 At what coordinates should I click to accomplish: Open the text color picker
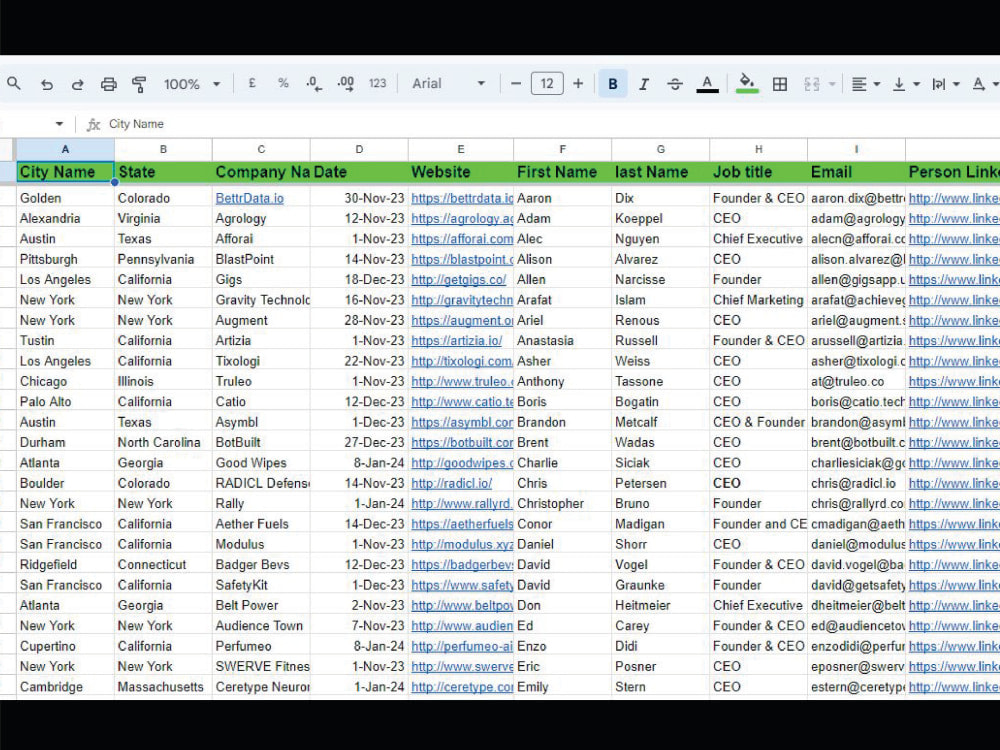point(707,84)
